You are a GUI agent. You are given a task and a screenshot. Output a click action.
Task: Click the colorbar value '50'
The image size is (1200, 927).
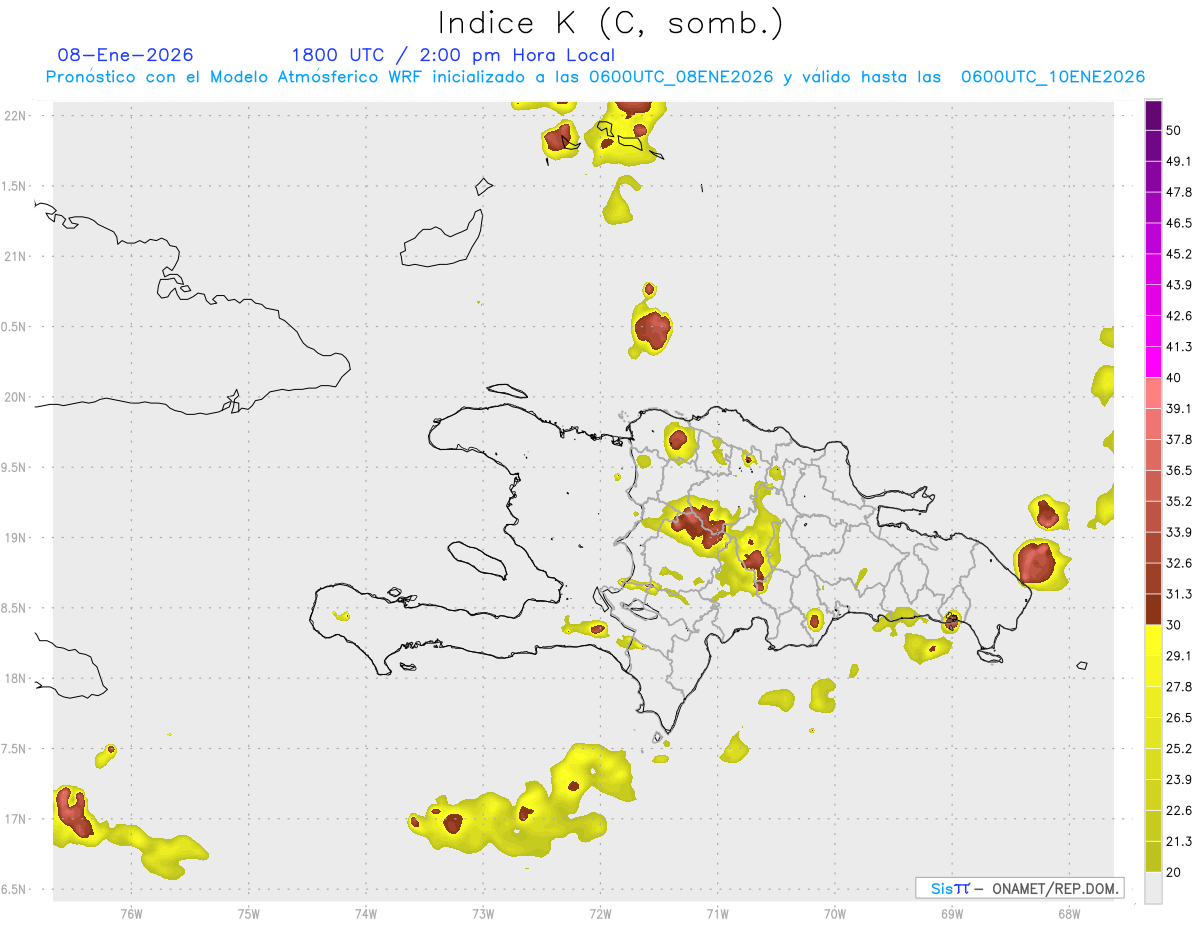[x=1175, y=130]
